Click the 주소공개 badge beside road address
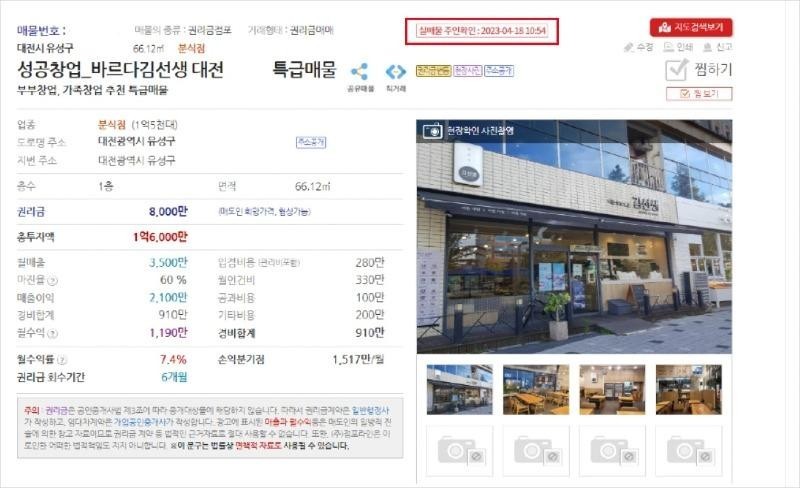This screenshot has width=800, height=488. click(311, 142)
